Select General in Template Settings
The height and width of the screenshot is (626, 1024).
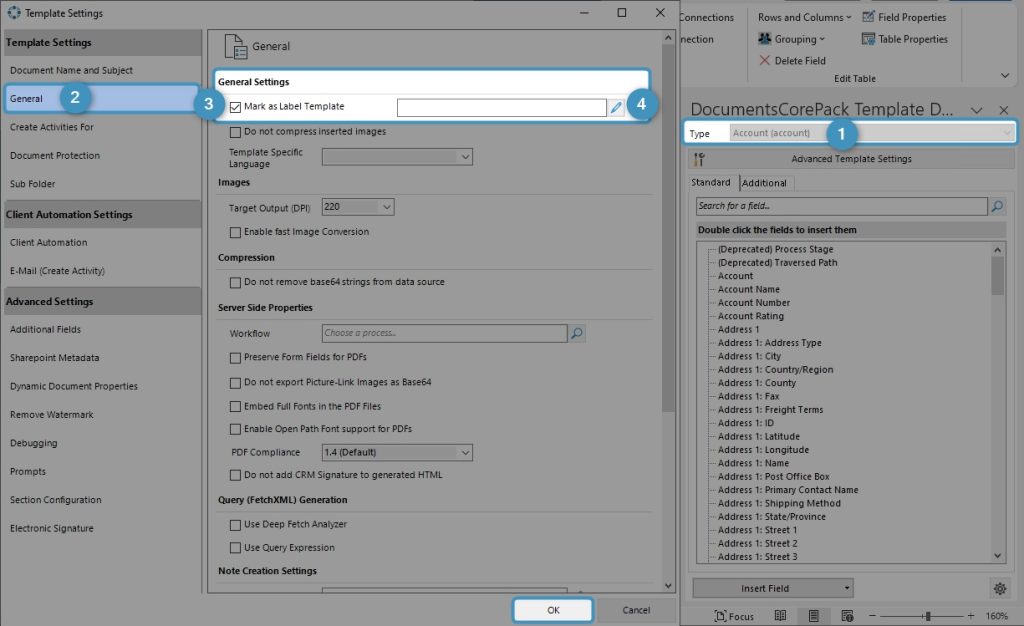[101, 99]
